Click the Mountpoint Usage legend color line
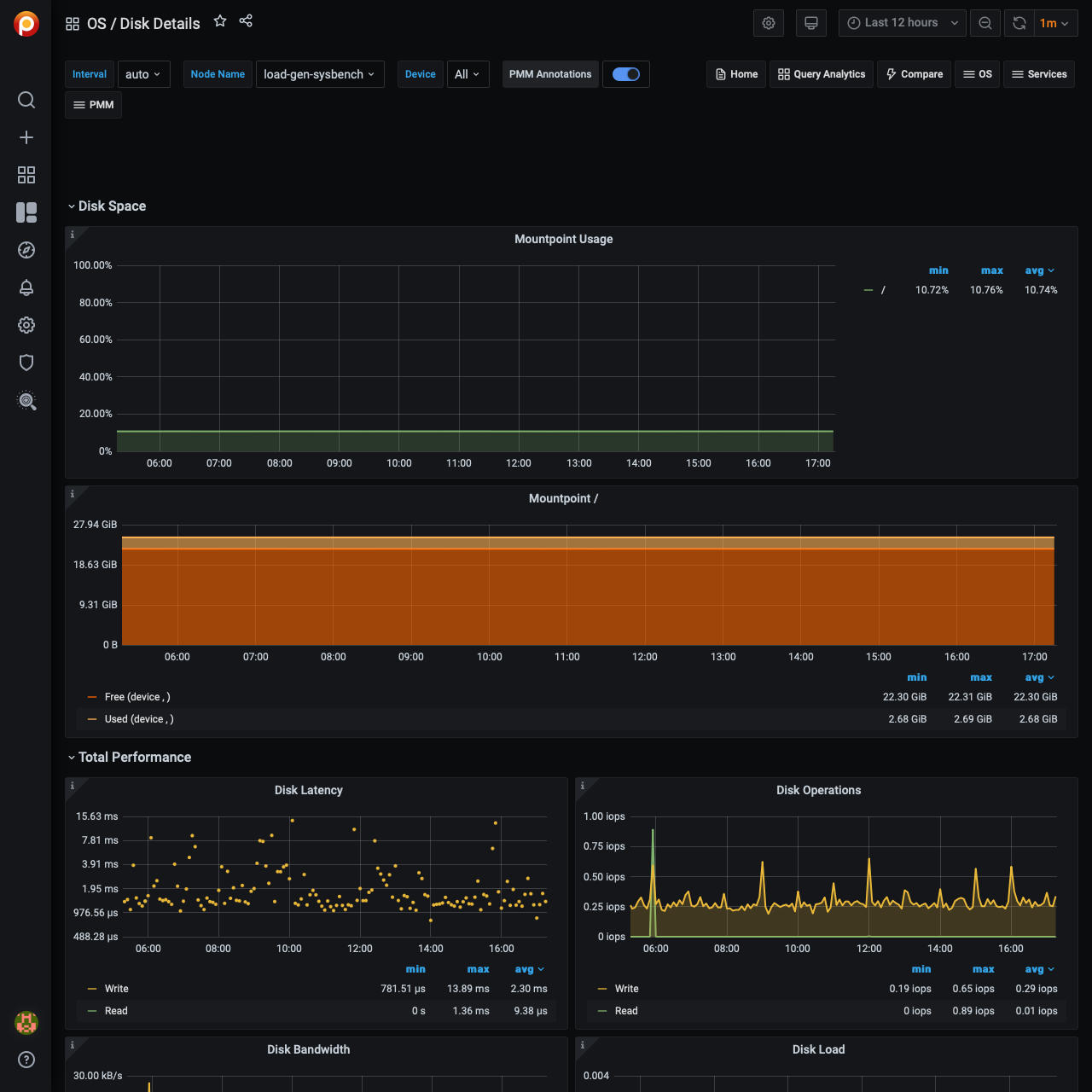The image size is (1092, 1092). [x=868, y=290]
